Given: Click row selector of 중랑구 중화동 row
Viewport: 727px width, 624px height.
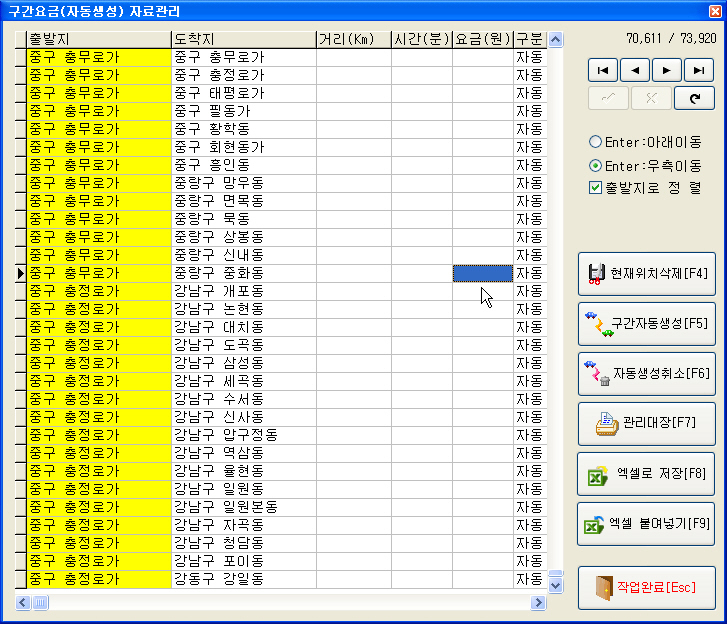Looking at the screenshot, I should pyautogui.click(x=21, y=274).
